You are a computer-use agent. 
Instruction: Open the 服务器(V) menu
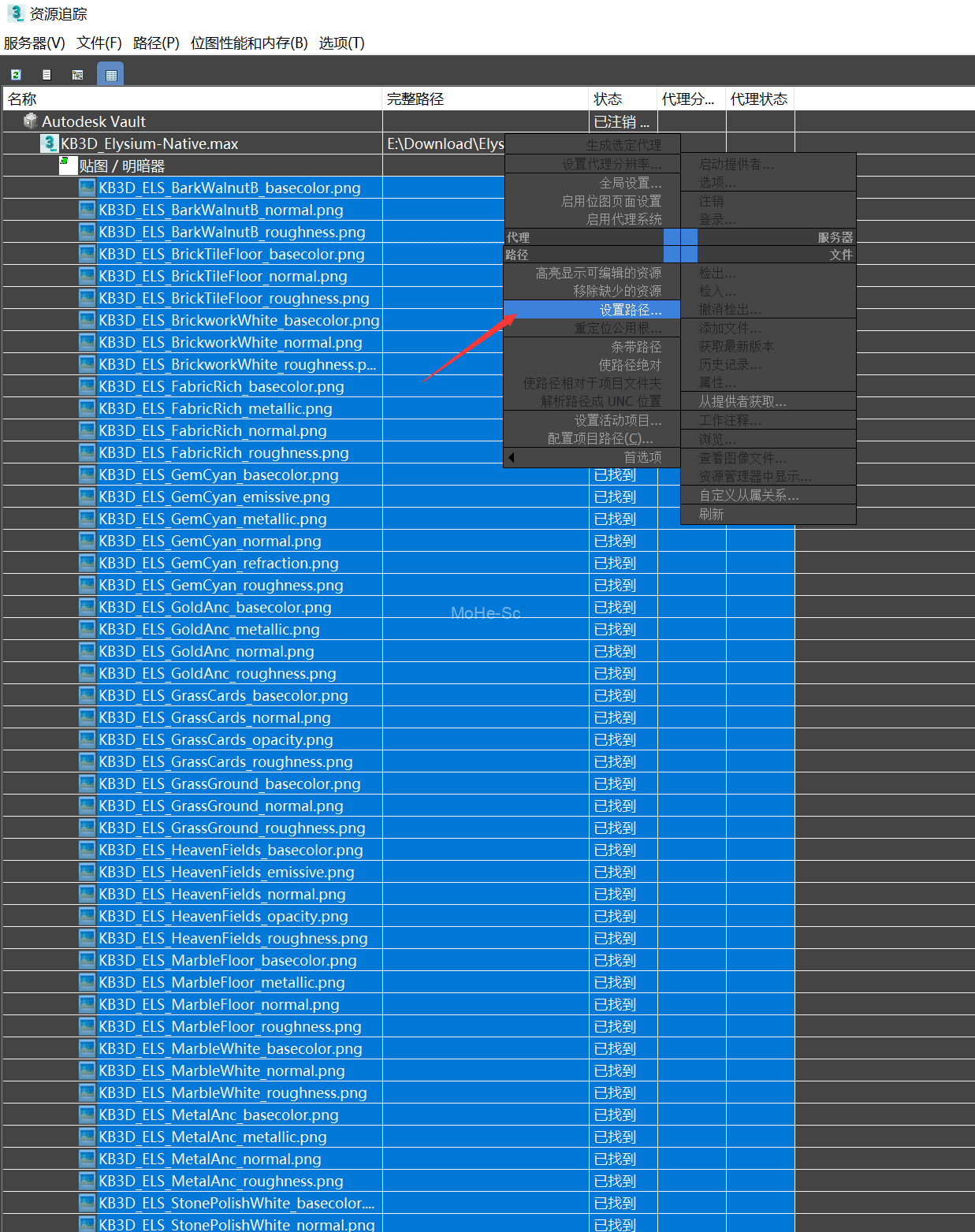[x=35, y=43]
